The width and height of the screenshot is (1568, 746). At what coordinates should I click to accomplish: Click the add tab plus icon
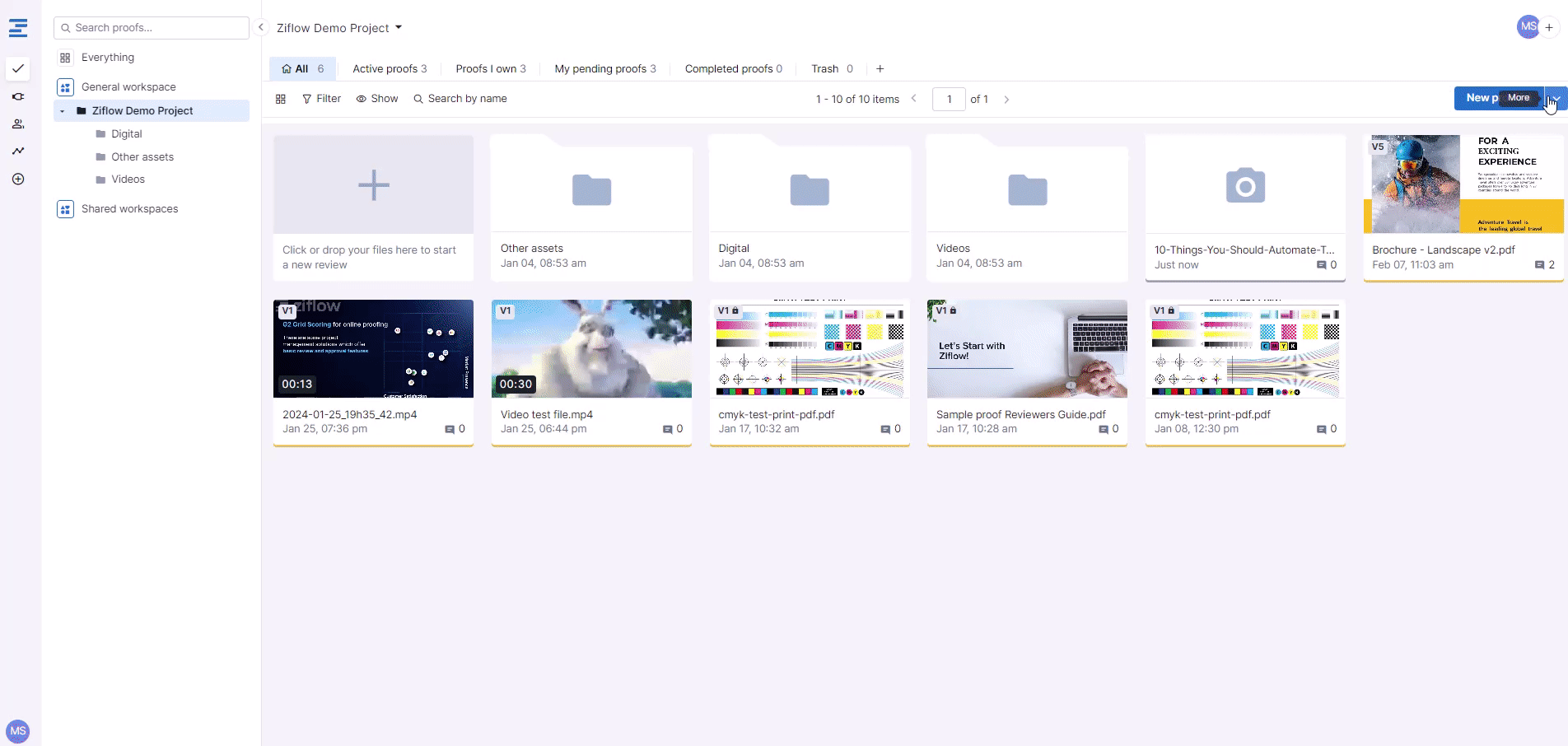[x=880, y=69]
